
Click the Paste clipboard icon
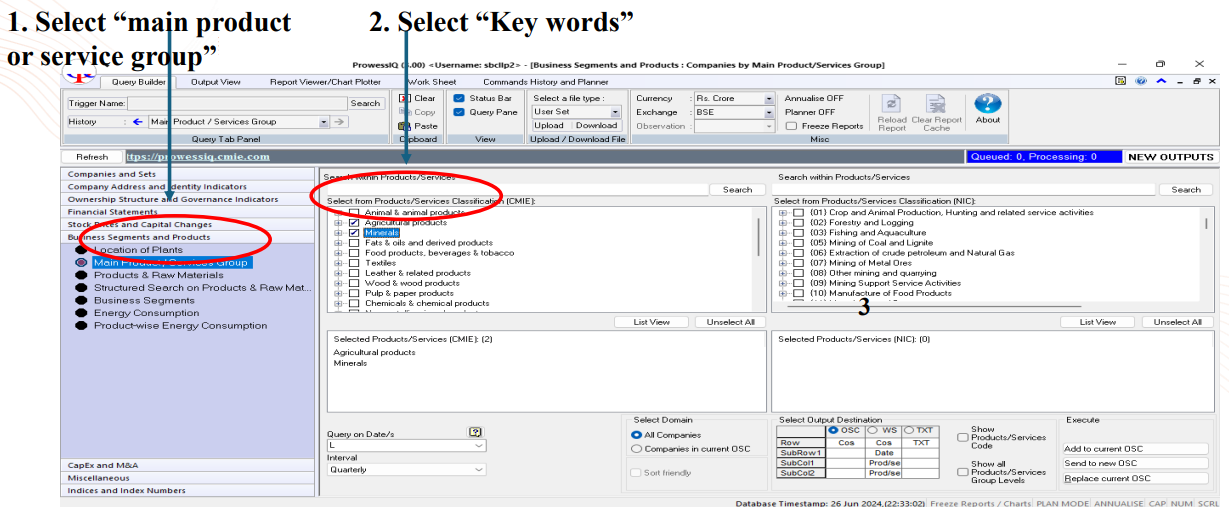404,126
